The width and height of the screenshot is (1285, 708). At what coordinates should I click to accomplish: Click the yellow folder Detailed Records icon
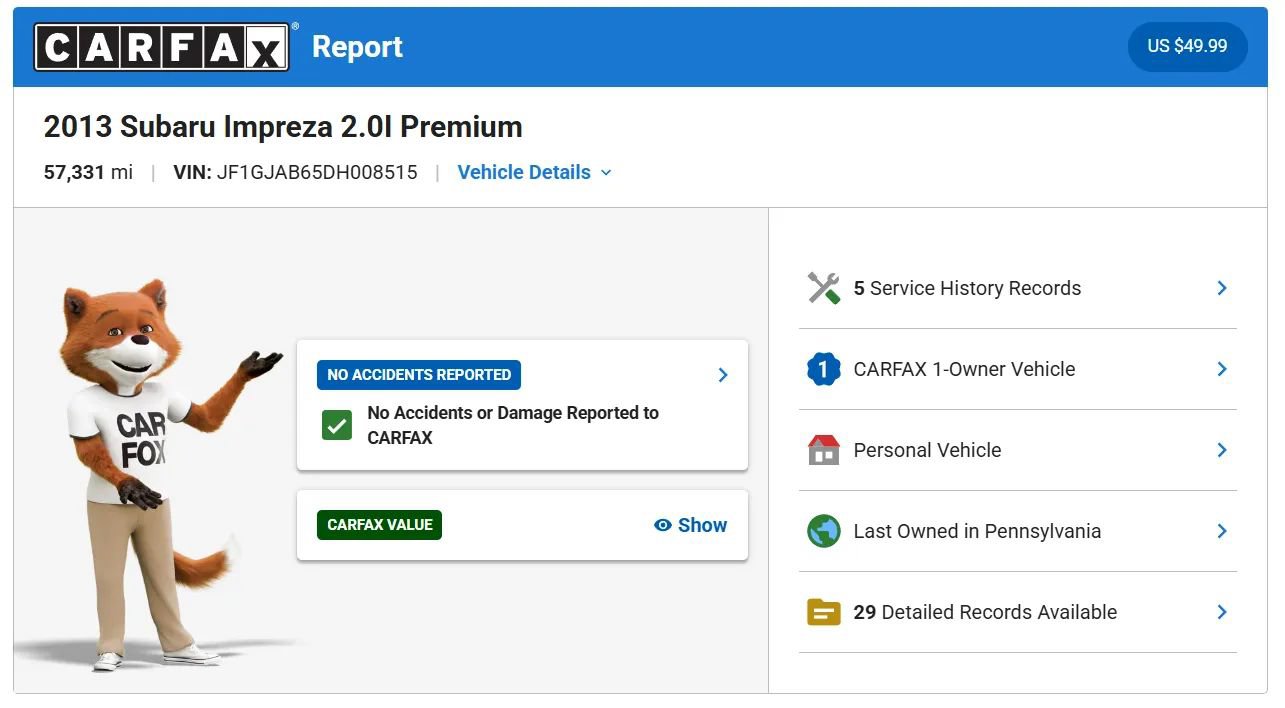824,612
